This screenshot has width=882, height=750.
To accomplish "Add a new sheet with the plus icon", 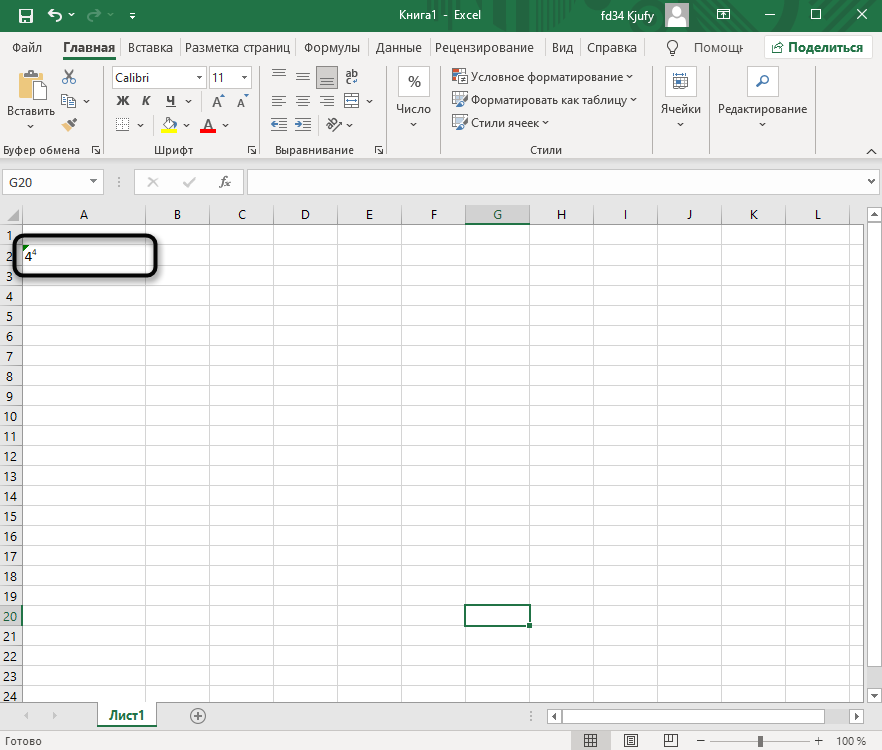I will pos(198,715).
